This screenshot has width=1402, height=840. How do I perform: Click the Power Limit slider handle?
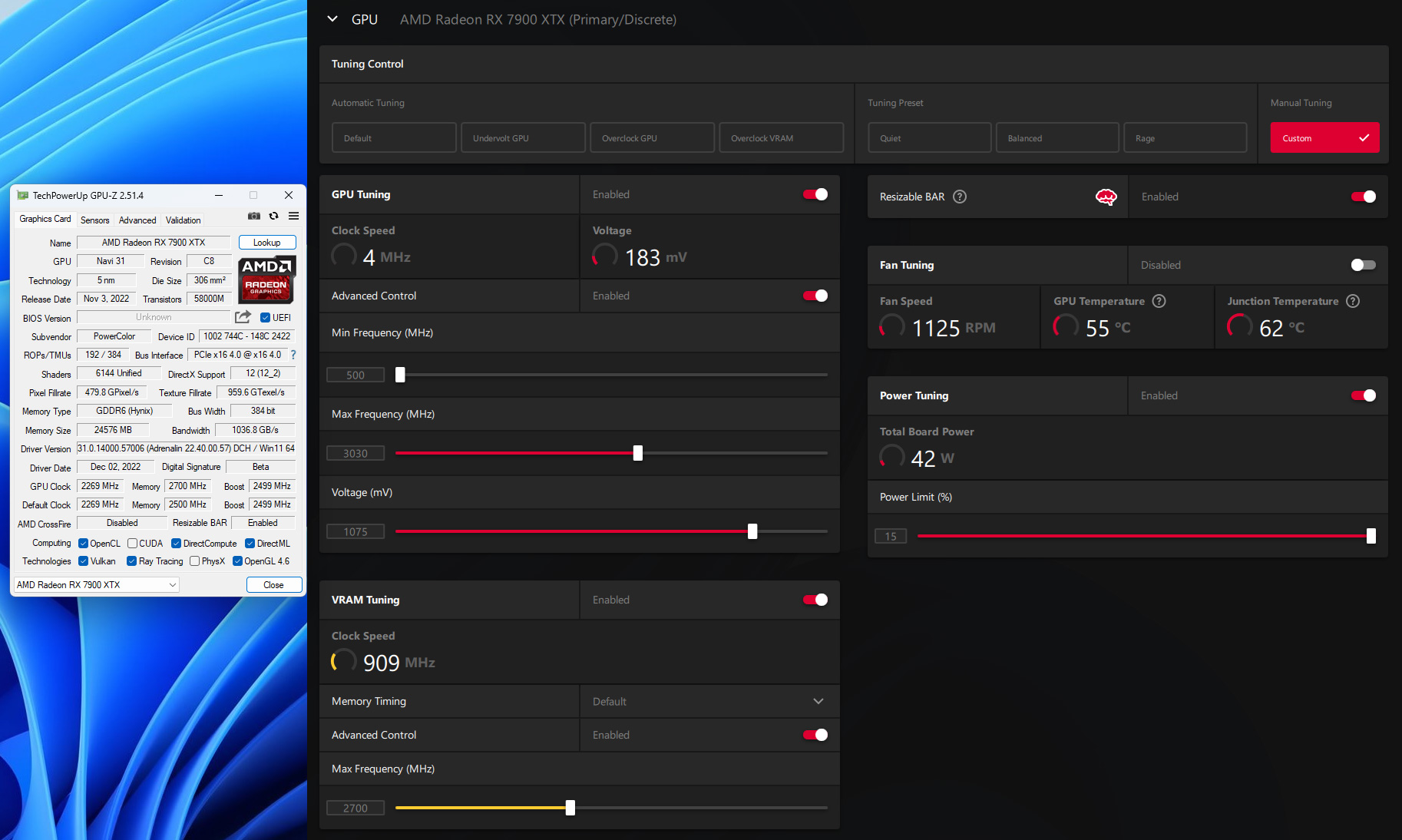1371,536
